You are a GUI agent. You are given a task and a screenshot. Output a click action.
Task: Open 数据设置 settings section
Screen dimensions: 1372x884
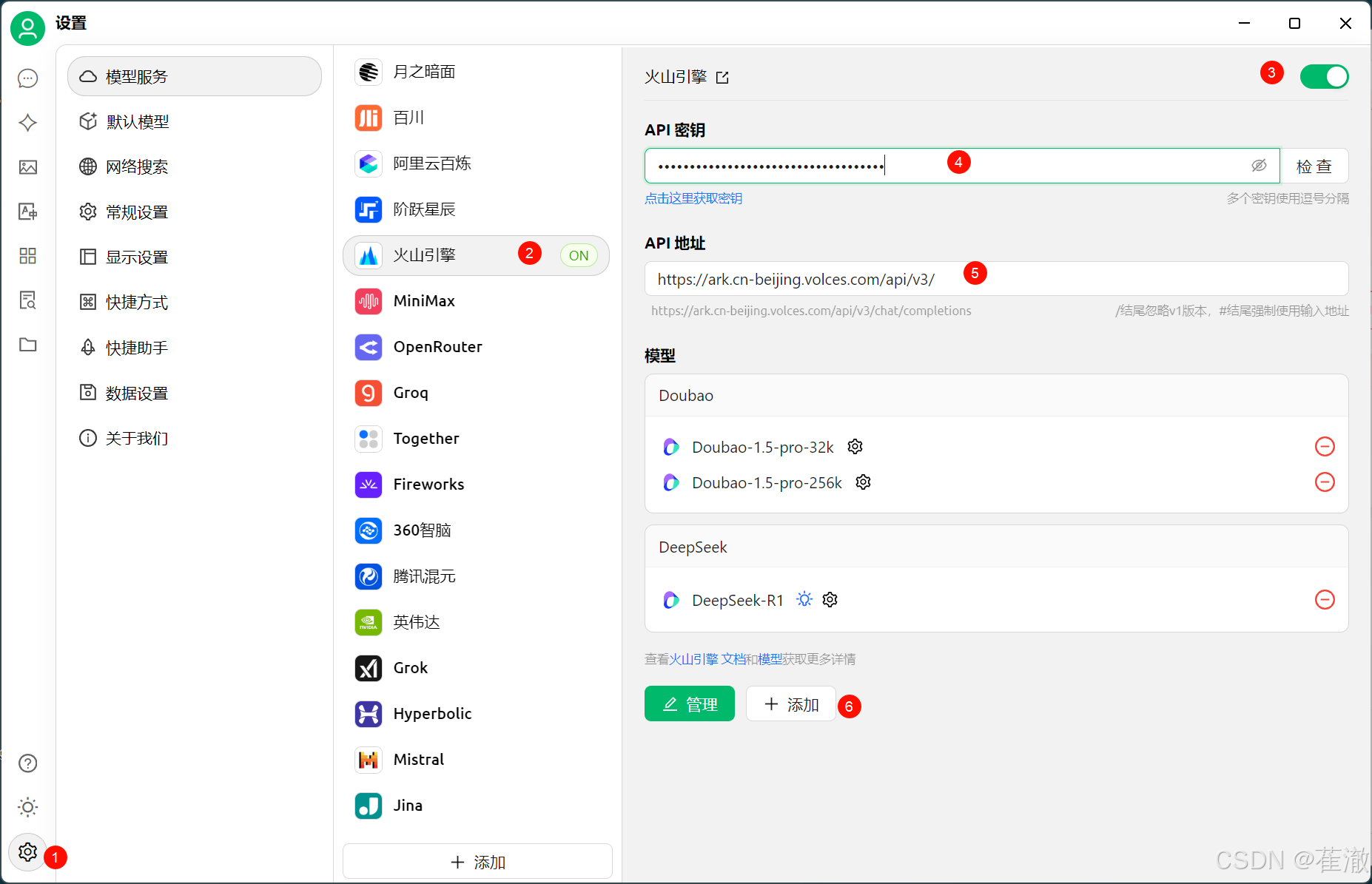click(195, 393)
